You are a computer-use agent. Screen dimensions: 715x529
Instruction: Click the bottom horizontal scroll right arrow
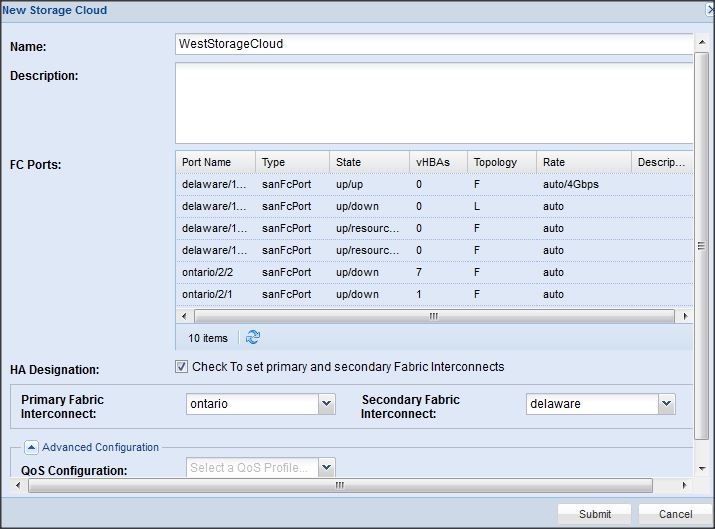pyautogui.click(x=684, y=485)
